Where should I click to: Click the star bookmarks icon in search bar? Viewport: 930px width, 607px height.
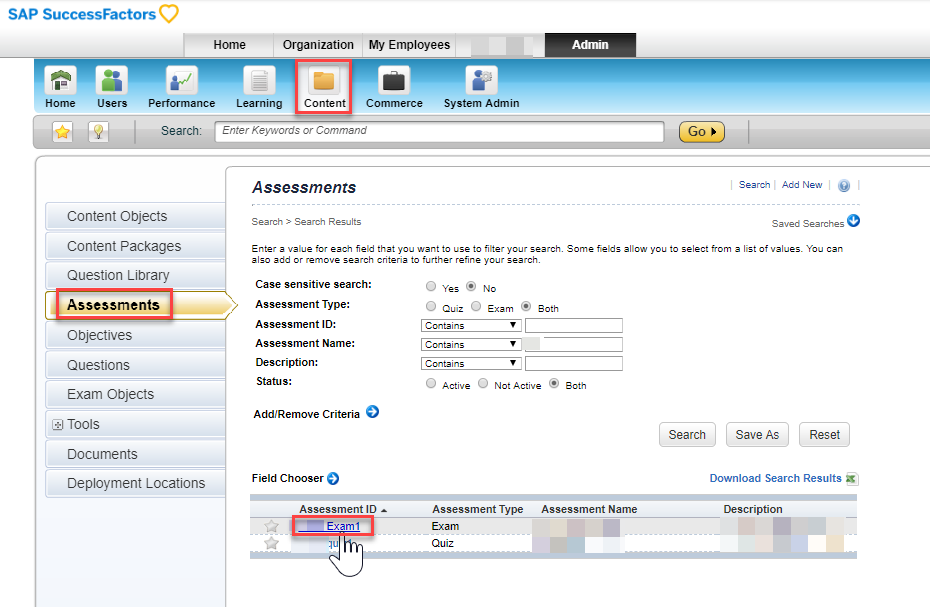click(62, 131)
